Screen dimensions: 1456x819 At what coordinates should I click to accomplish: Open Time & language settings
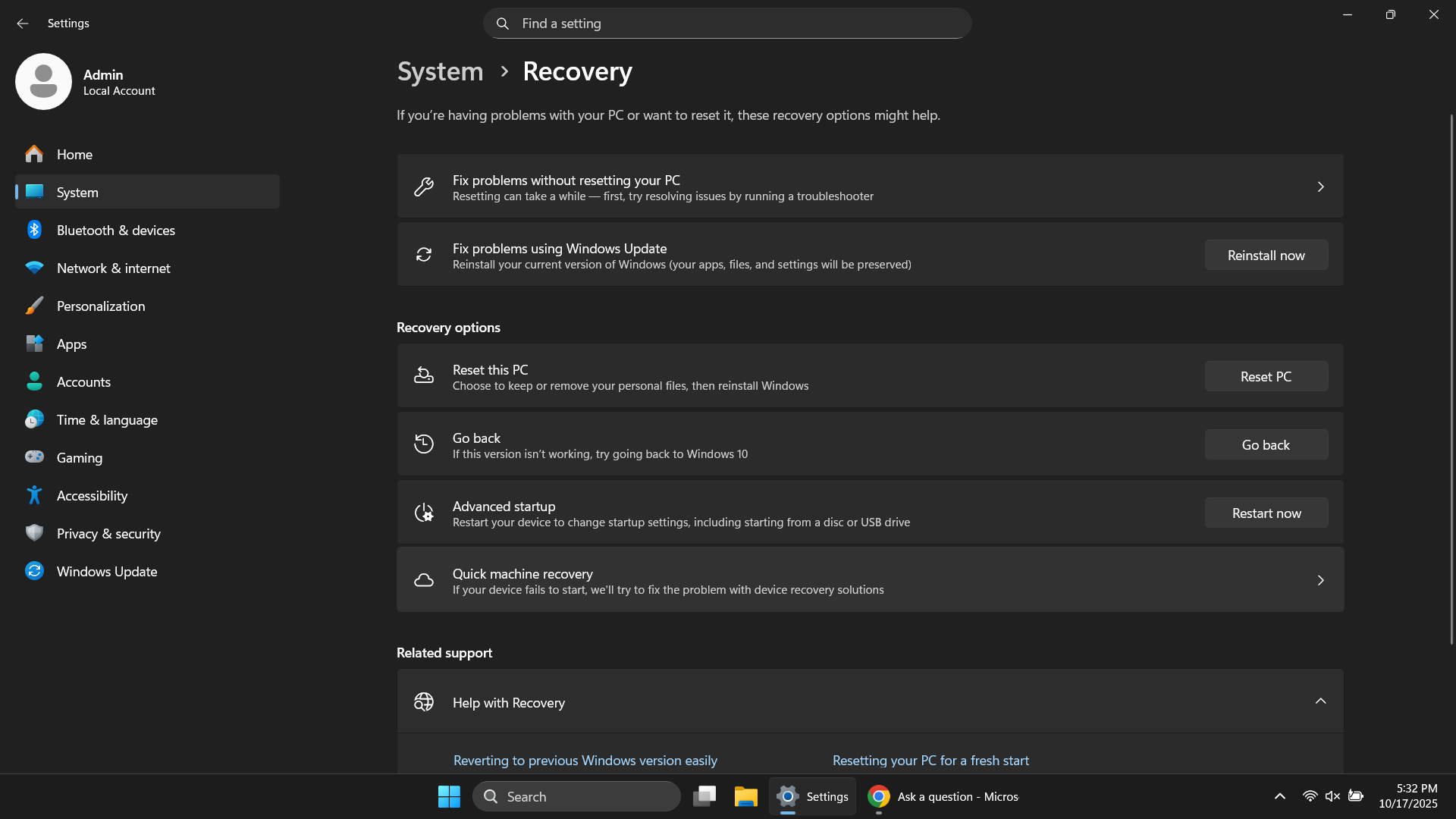[107, 419]
